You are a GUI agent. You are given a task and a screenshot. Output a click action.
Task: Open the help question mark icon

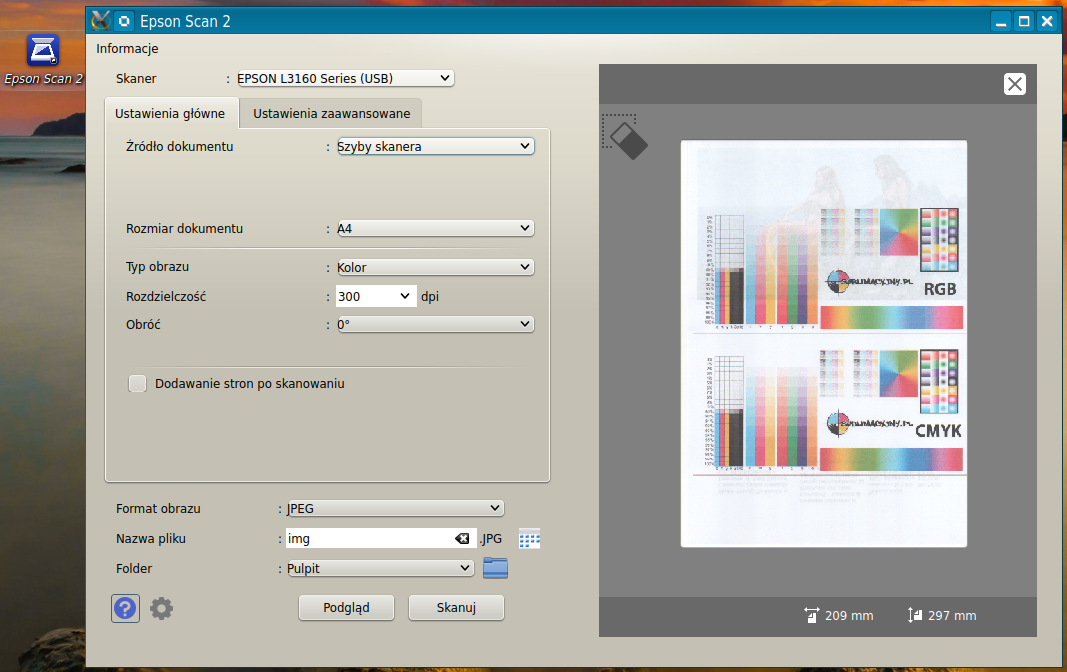(x=125, y=608)
